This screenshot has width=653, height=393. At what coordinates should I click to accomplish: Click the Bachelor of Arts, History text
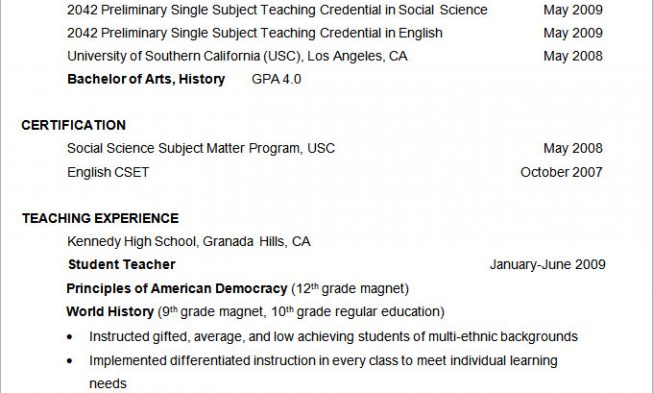pos(146,79)
